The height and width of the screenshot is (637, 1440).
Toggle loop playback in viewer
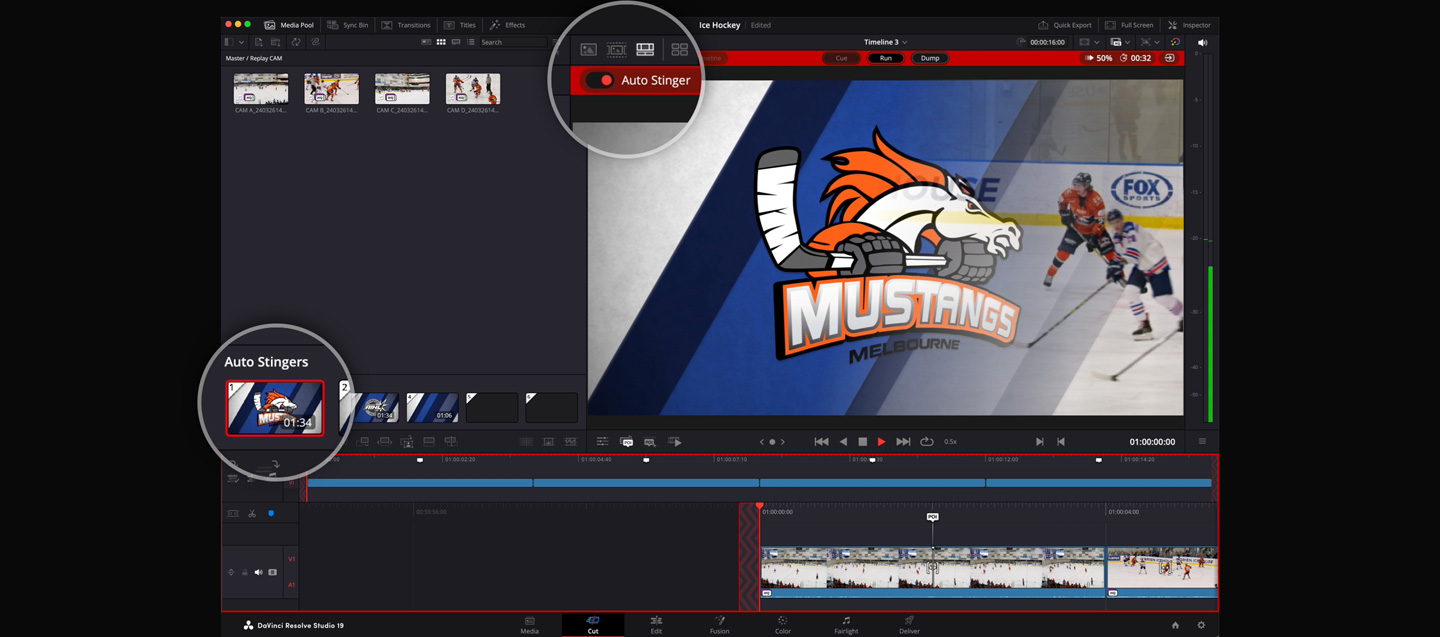[x=927, y=442]
